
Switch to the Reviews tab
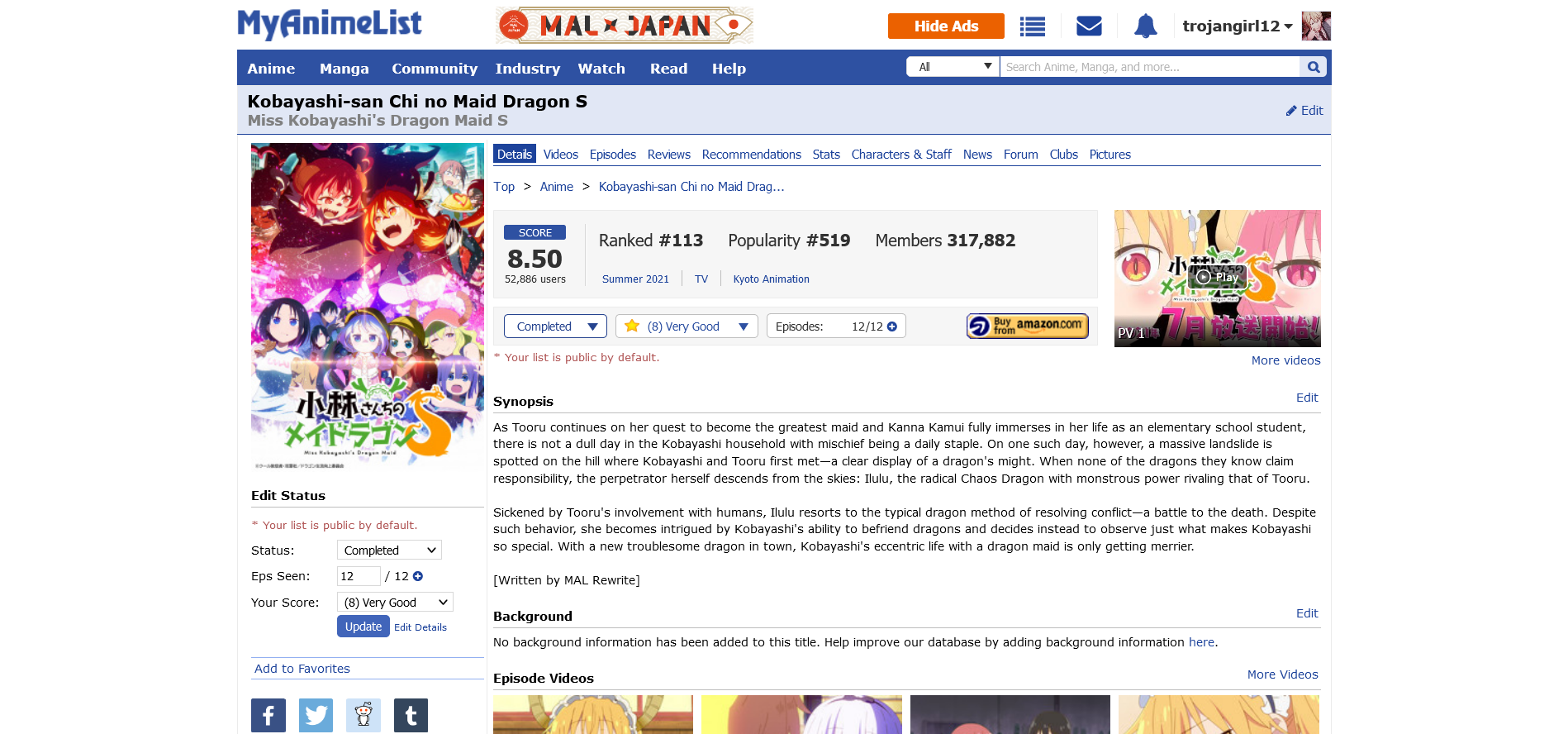(x=668, y=155)
